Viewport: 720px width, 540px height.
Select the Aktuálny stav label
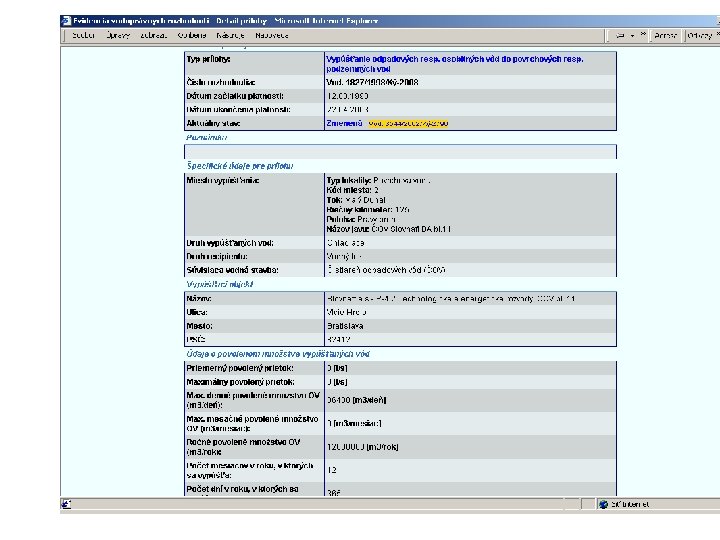coord(213,123)
